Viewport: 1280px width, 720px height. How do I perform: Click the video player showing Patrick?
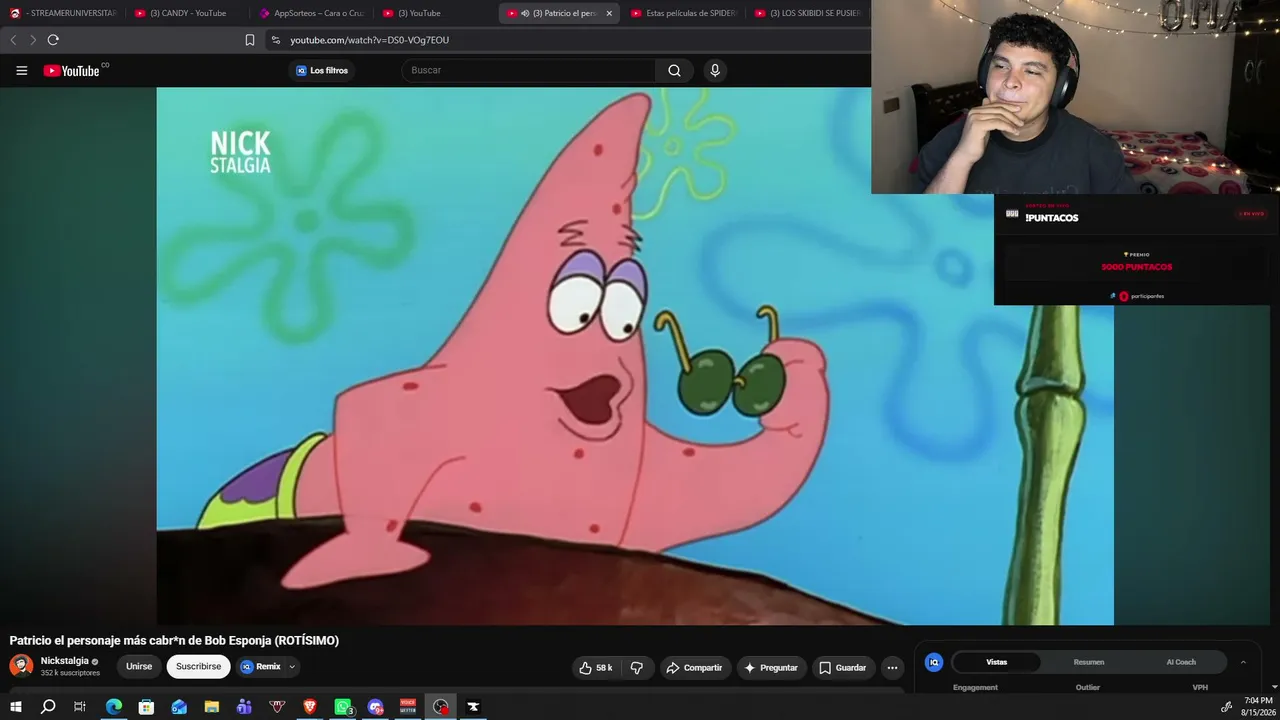point(635,356)
